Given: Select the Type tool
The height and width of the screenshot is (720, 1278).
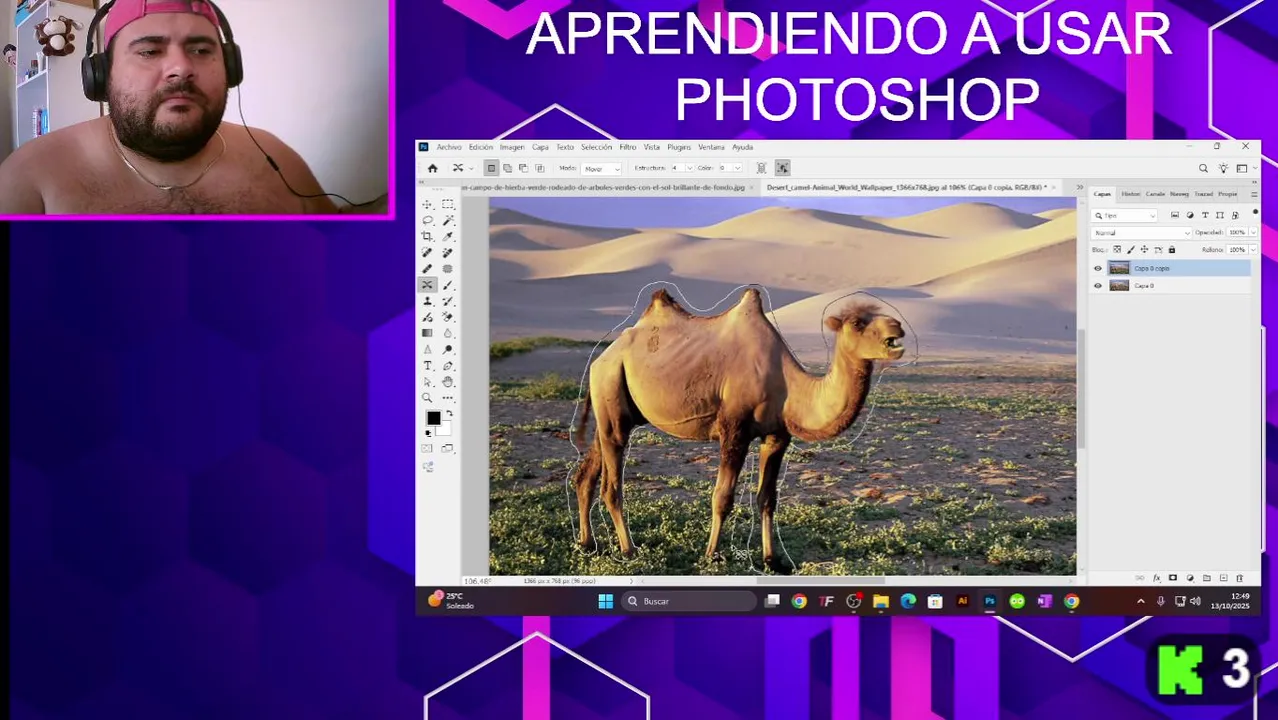Looking at the screenshot, I should [427, 365].
